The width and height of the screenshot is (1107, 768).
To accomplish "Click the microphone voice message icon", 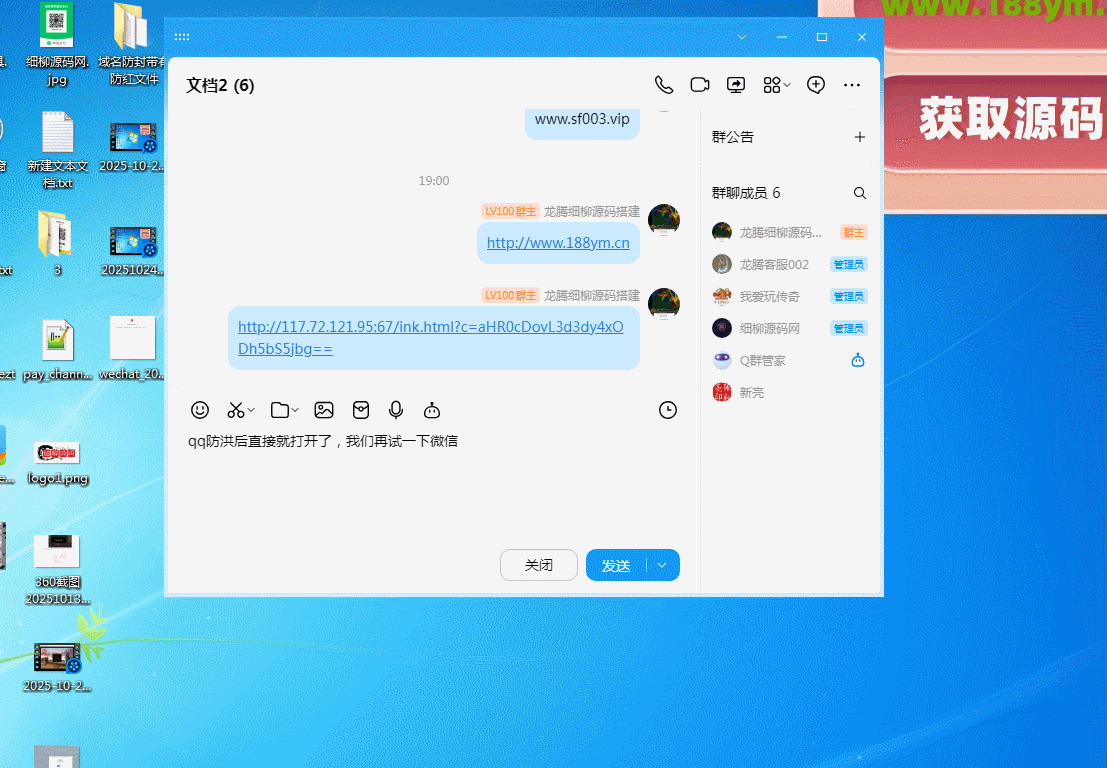I will click(396, 410).
